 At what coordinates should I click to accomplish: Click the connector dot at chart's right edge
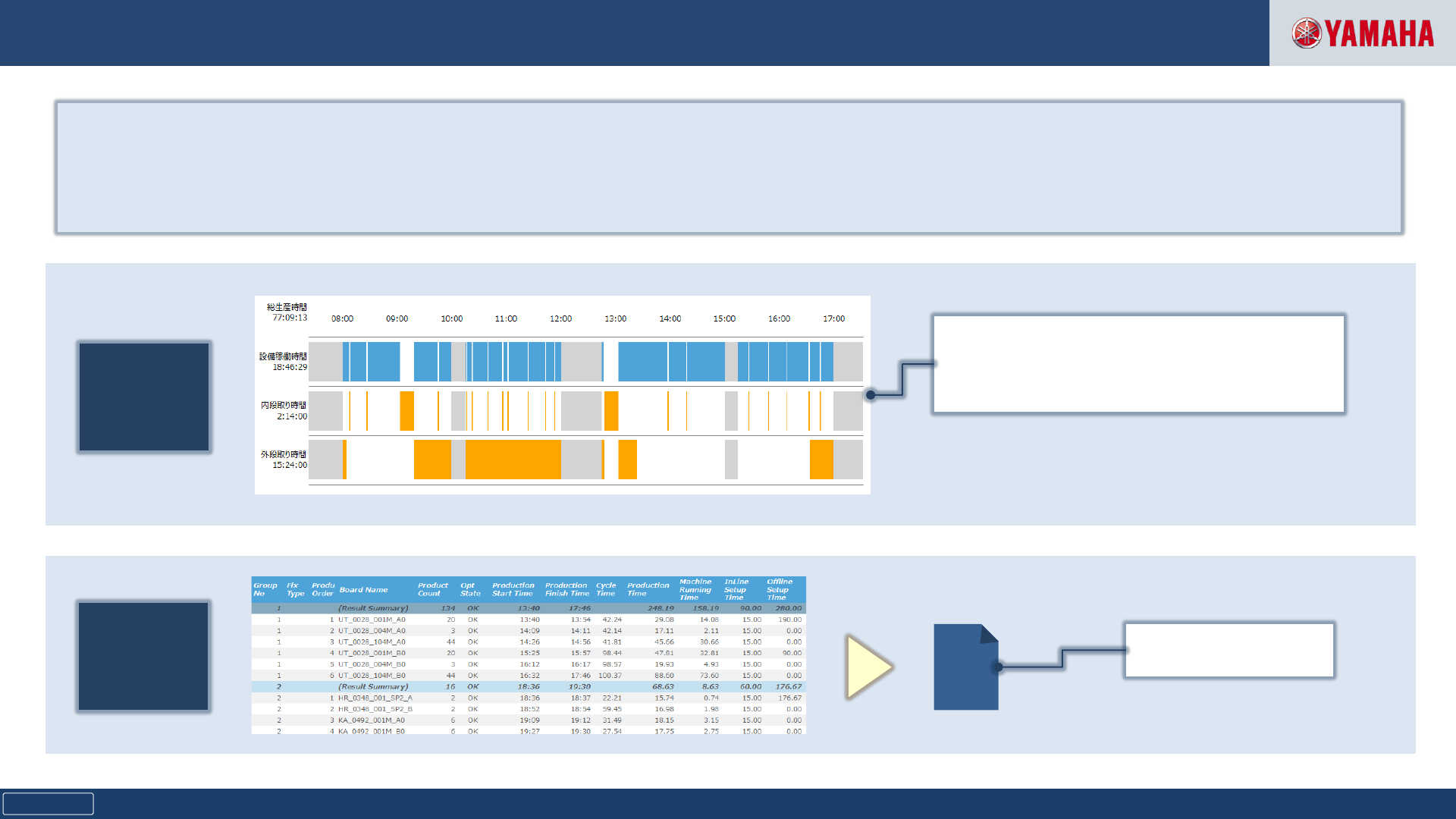pos(871,395)
